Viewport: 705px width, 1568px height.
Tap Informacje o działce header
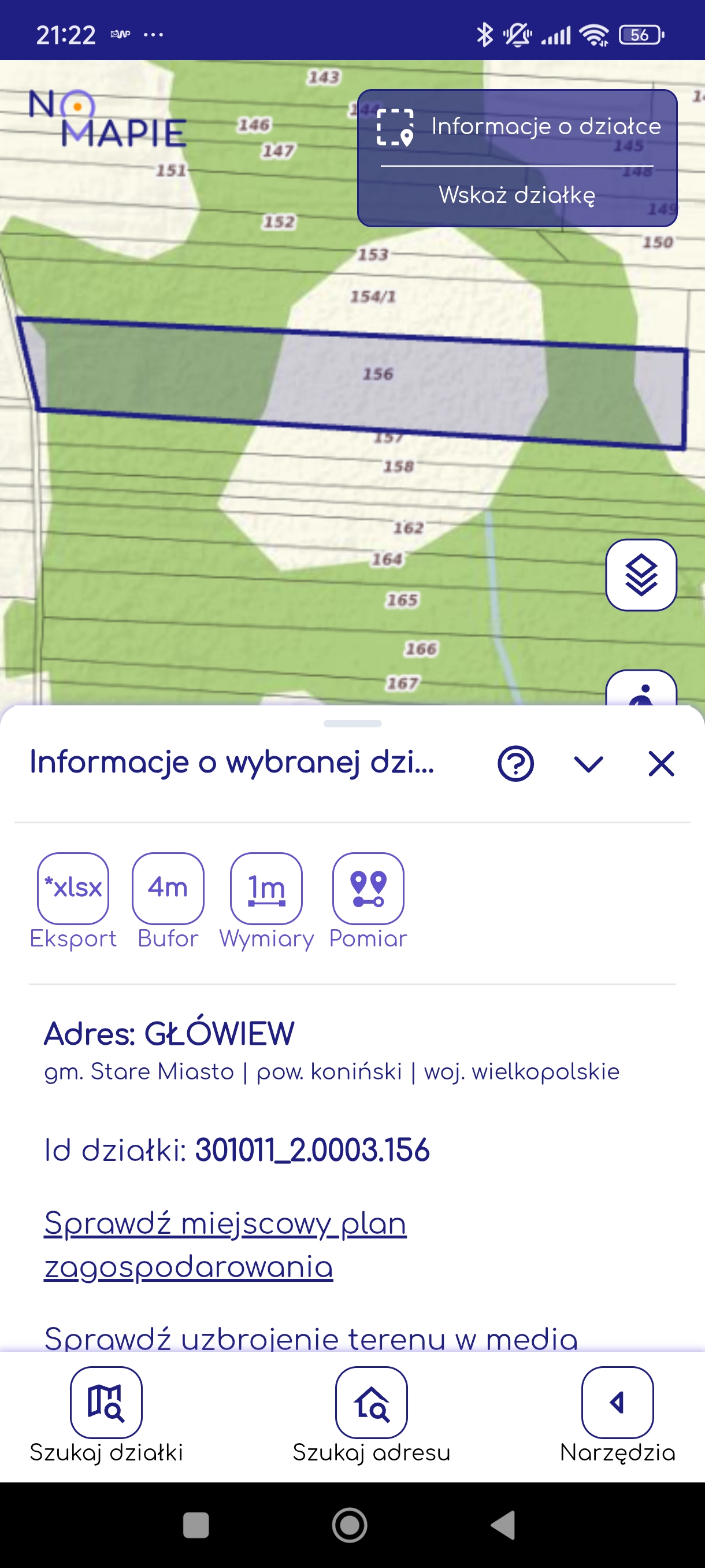point(517,127)
